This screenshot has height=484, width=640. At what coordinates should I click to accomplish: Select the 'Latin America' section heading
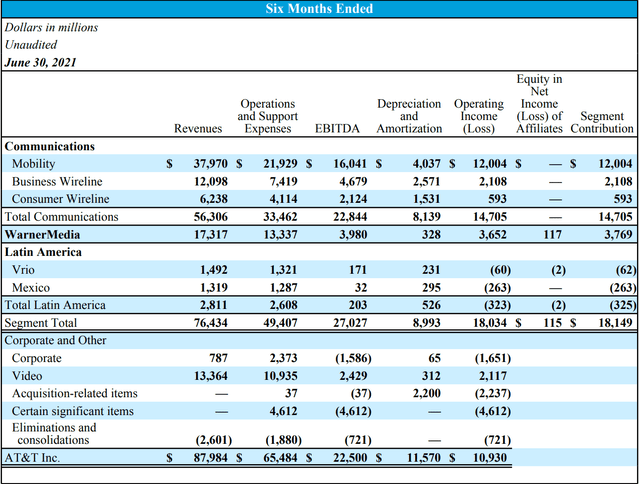(43, 252)
